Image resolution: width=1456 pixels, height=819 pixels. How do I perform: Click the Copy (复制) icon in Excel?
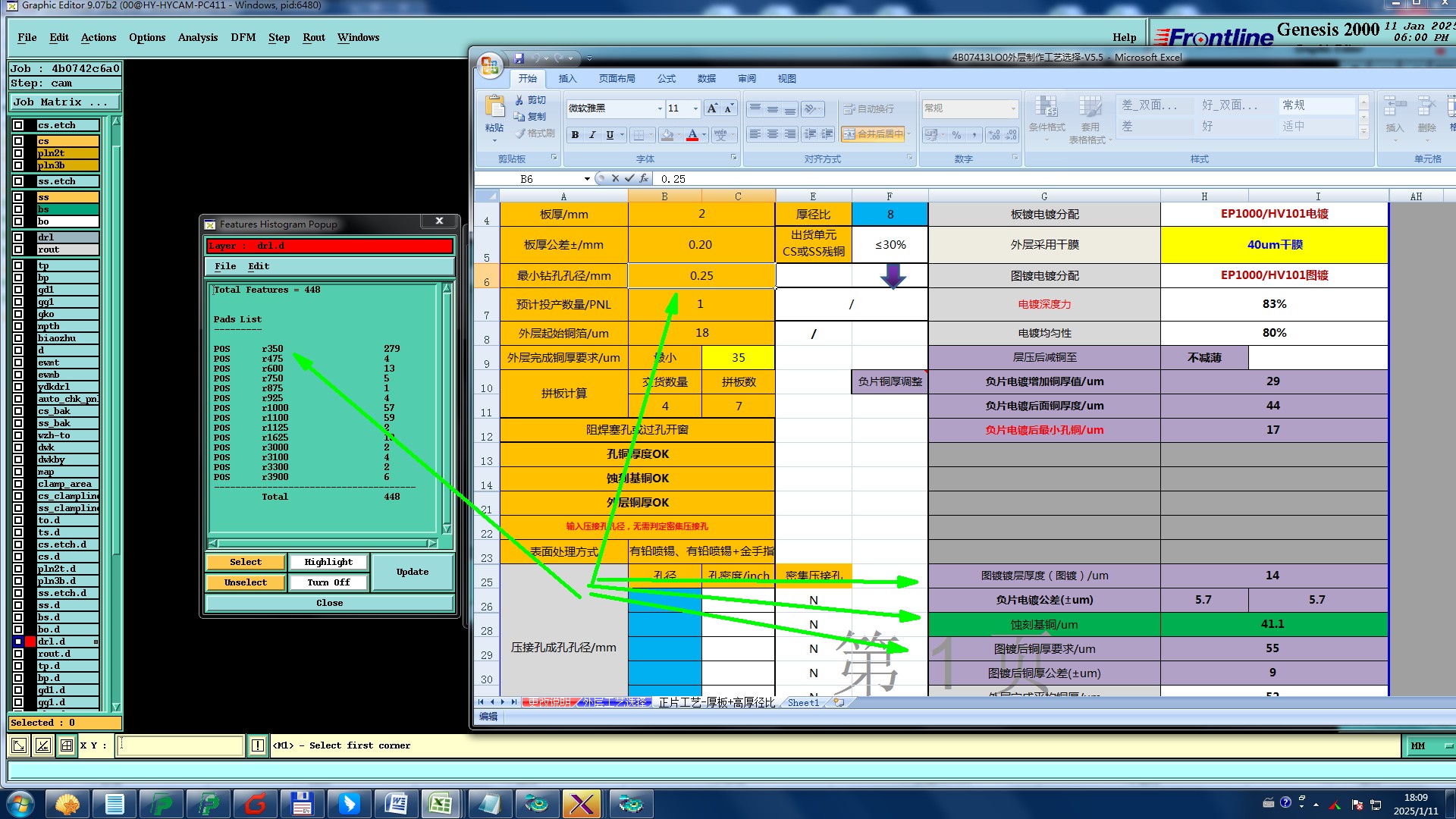click(519, 117)
